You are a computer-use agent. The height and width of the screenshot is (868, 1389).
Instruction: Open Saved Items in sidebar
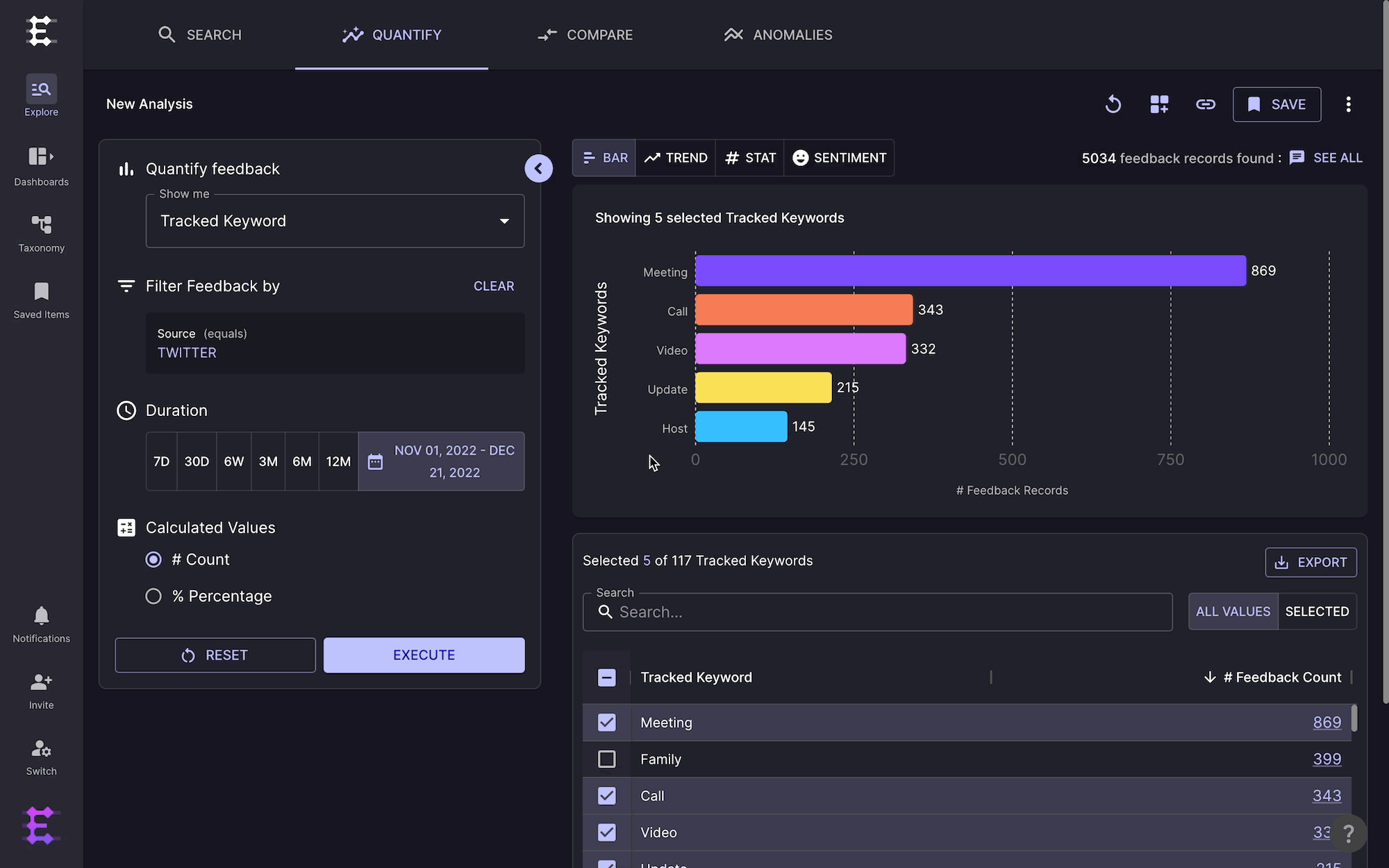[x=41, y=300]
